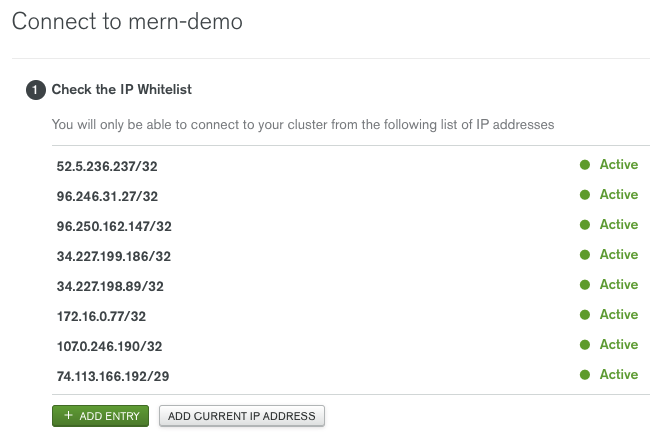Select the 34.227.198.89/32 whitelist entry

pyautogui.click(x=110, y=287)
